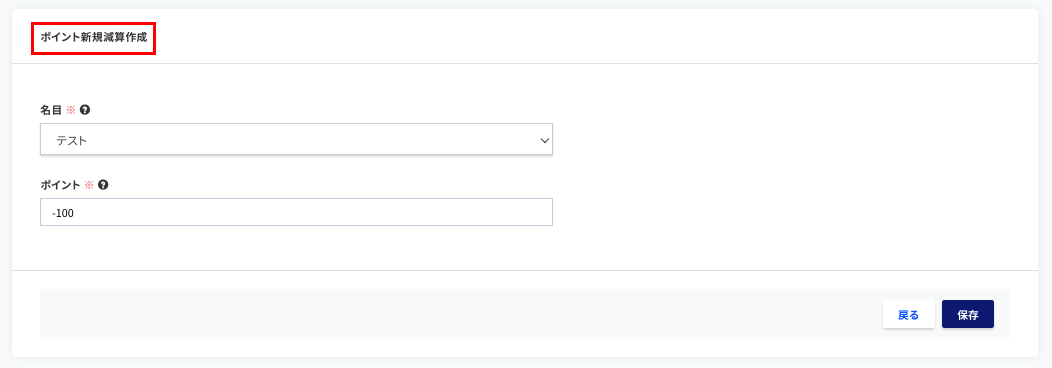Go back using the 戻る button
Screen dimensions: 1052x368
908,314
